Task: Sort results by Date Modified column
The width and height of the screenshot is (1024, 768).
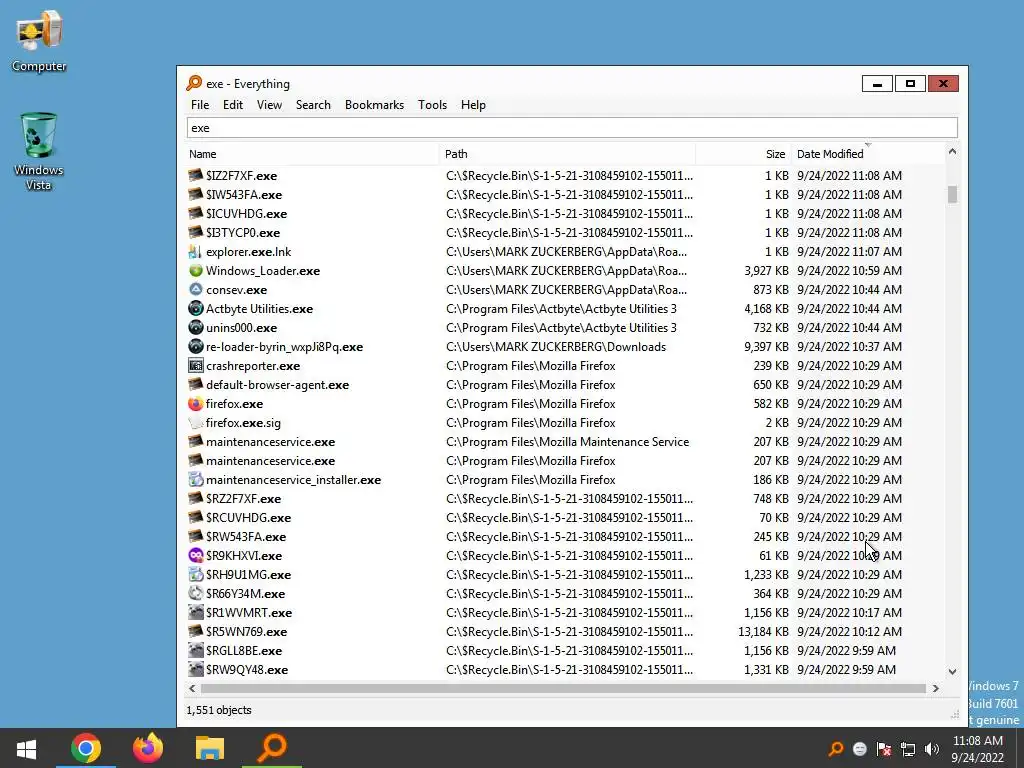Action: click(x=868, y=154)
